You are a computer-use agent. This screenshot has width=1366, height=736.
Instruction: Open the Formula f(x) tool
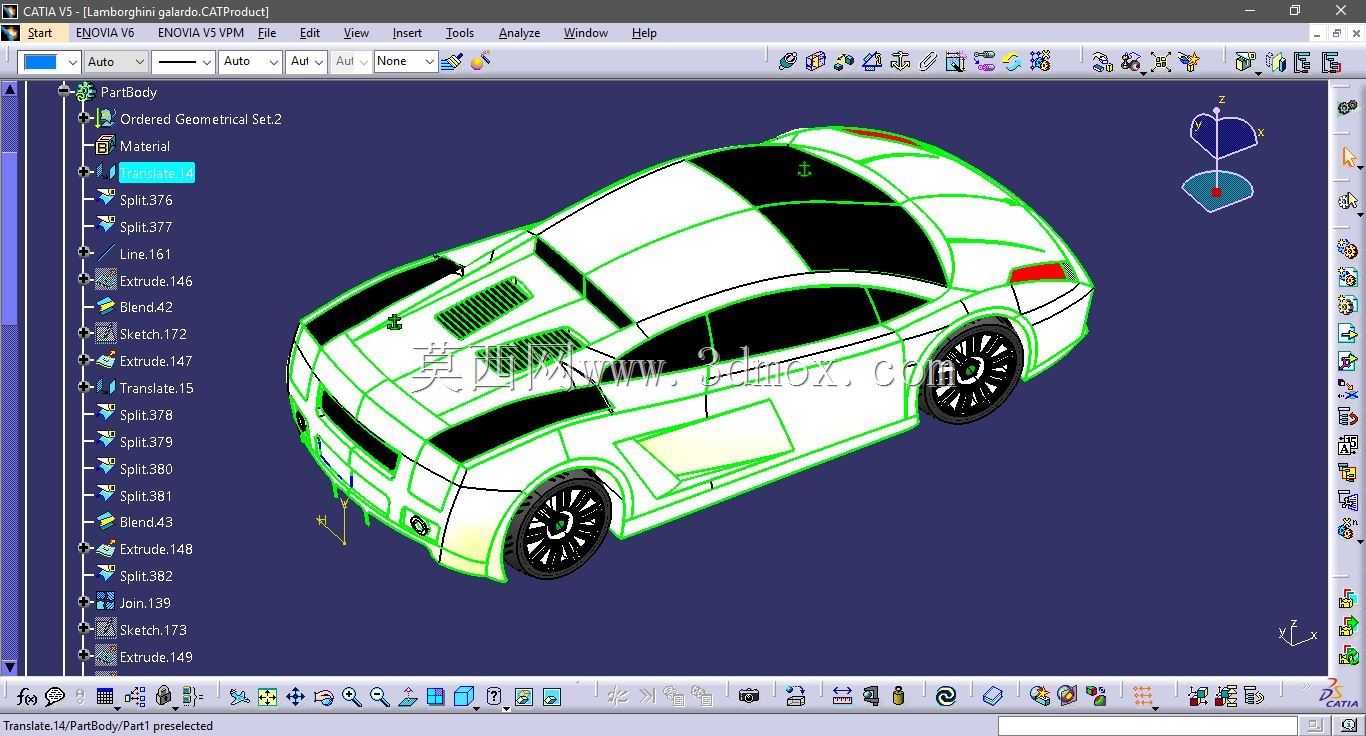[x=27, y=697]
